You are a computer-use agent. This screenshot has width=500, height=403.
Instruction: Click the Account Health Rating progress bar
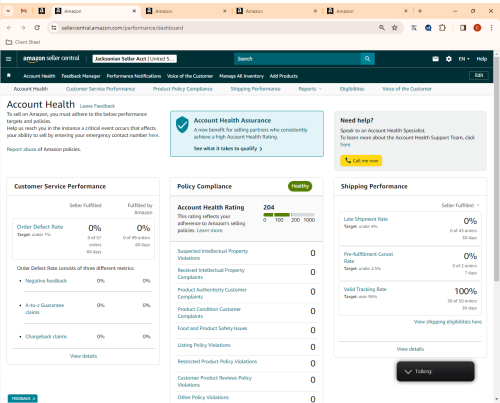coord(289,214)
